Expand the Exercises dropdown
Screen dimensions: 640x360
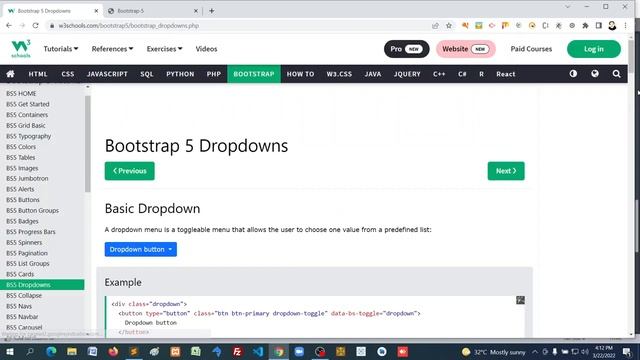[164, 49]
